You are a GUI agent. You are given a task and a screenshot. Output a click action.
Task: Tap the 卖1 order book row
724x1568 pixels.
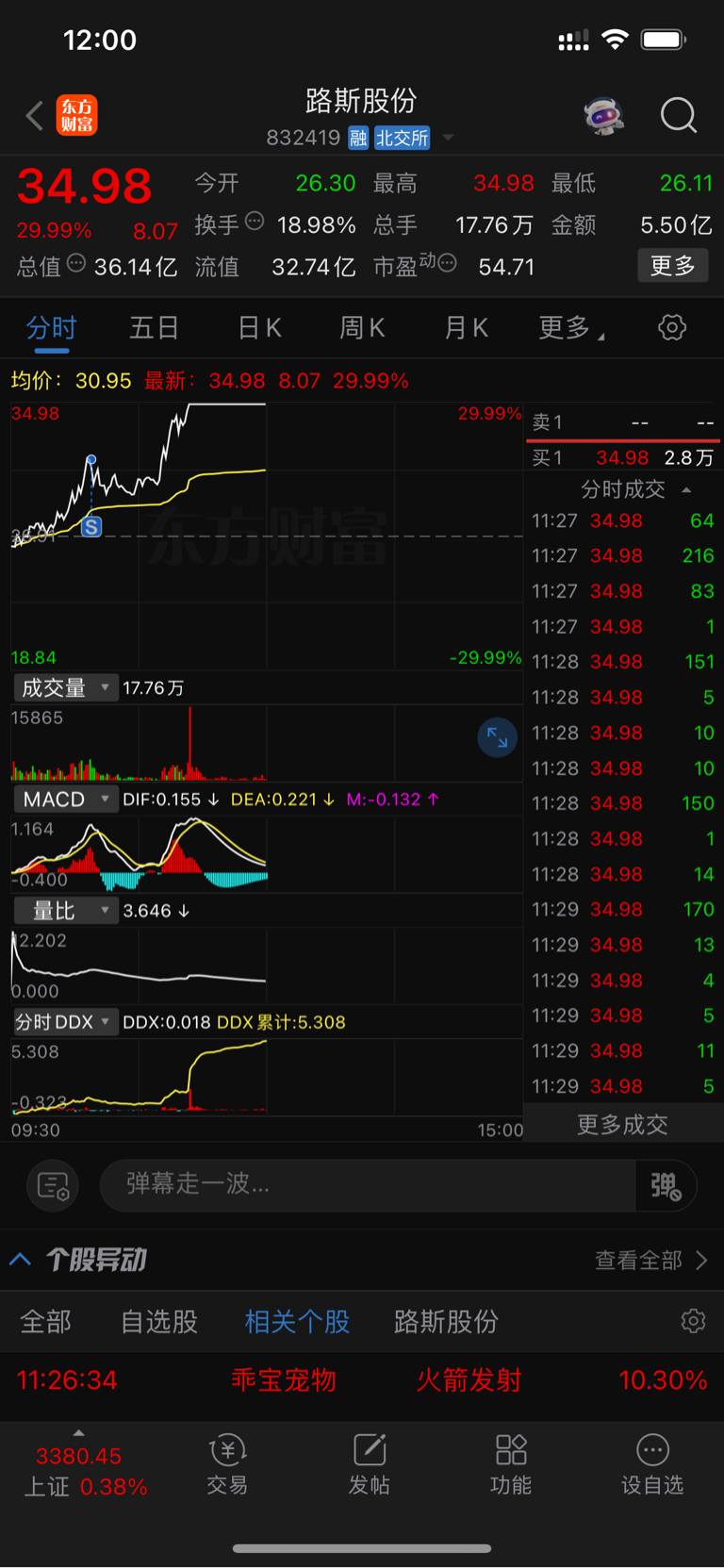(623, 422)
